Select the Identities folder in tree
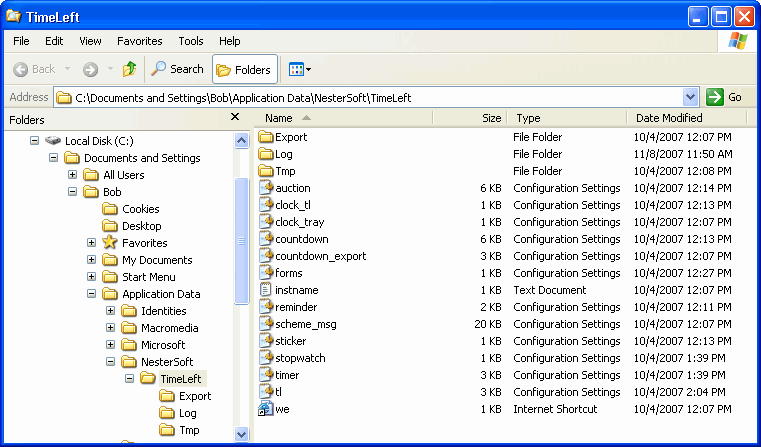This screenshot has height=447, width=761. pos(154,311)
